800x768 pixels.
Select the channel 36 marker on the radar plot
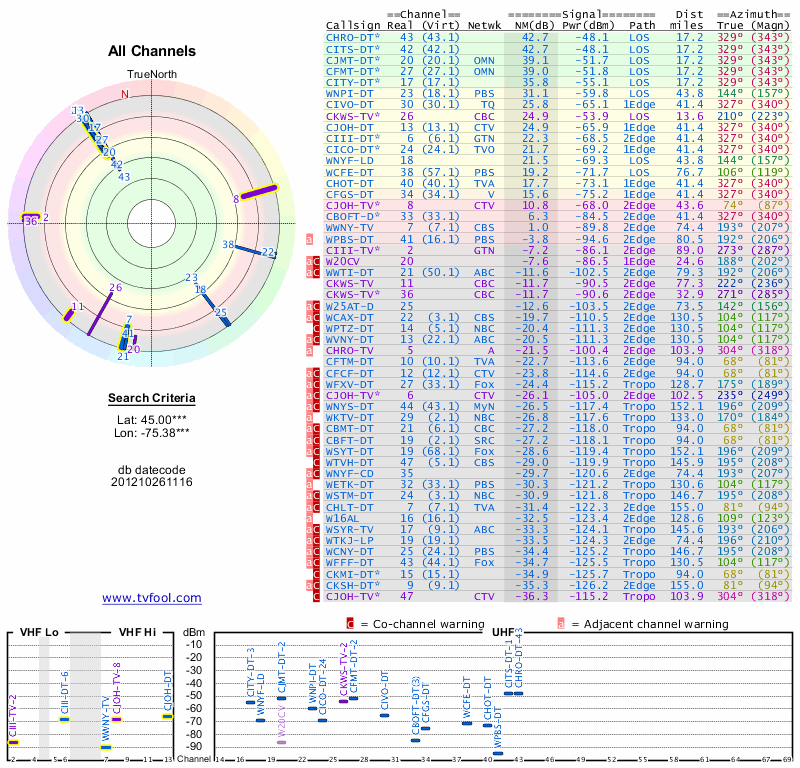(x=30, y=217)
